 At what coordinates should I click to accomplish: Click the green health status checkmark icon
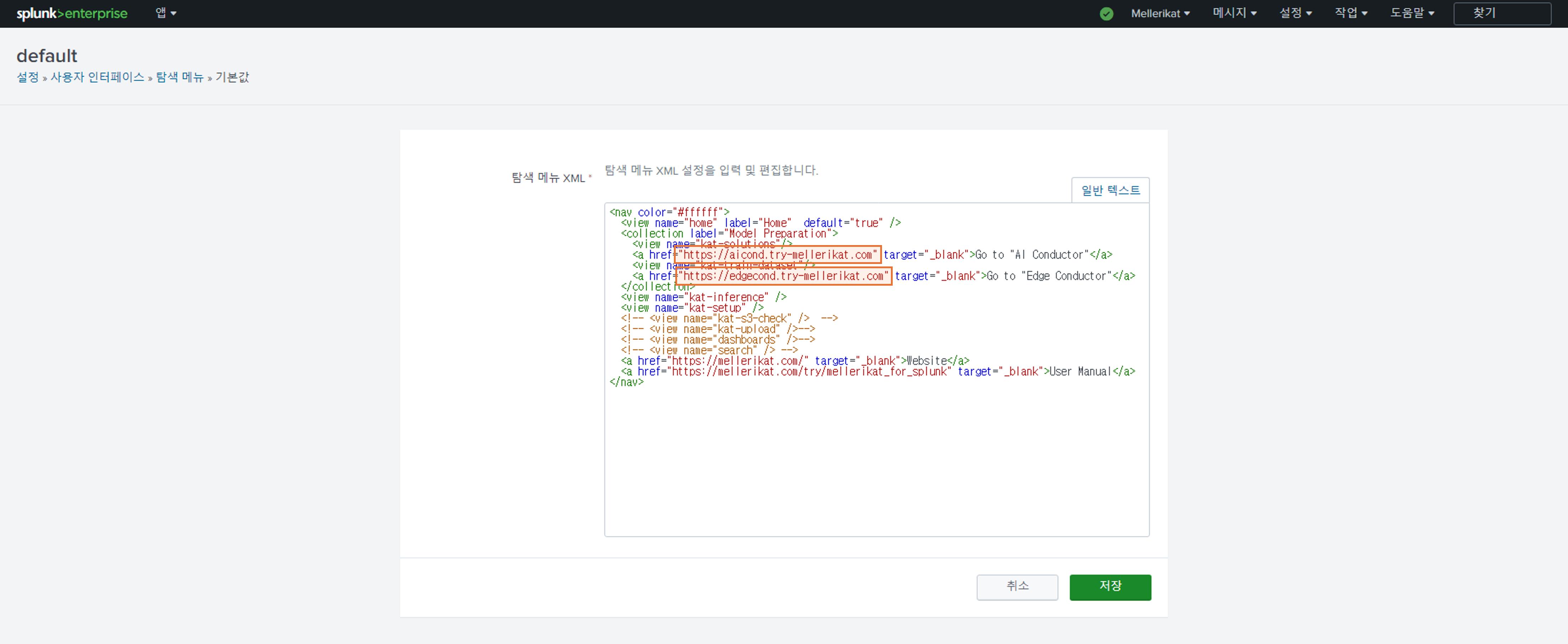click(1106, 14)
